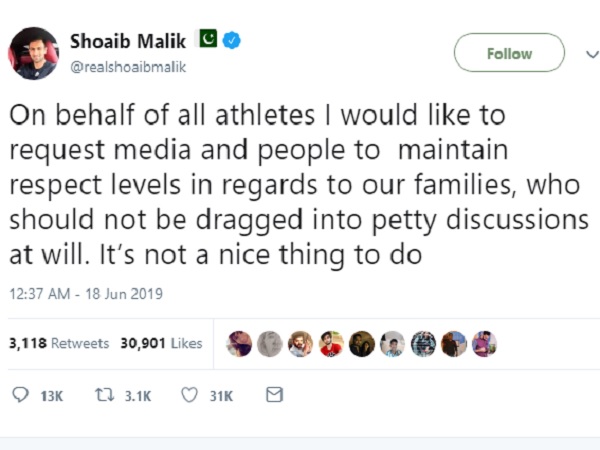Click the 3.1K retweet count
Screen dimensions: 600x450
pyautogui.click(x=138, y=396)
